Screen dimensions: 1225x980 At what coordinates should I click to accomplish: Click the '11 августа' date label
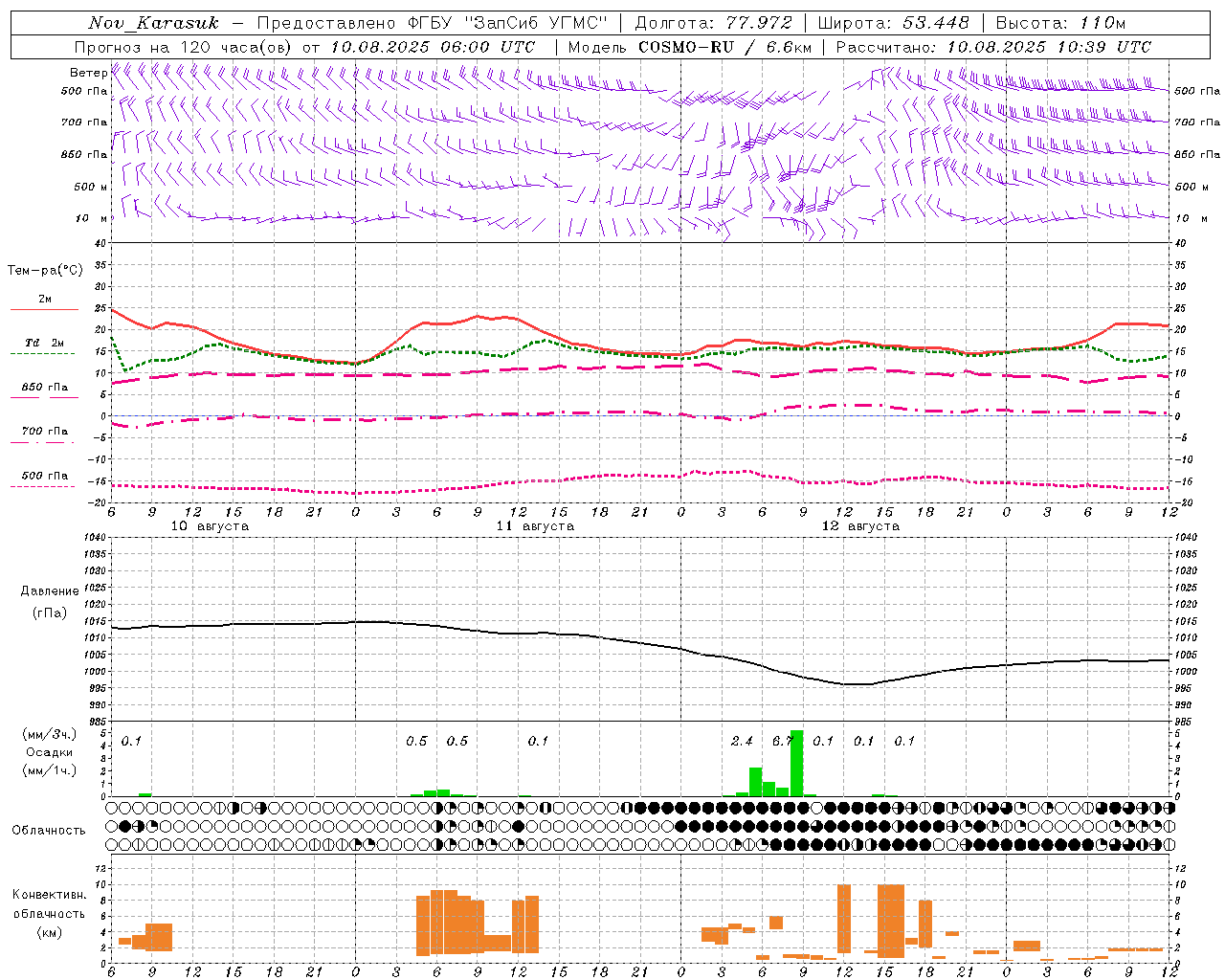[535, 526]
